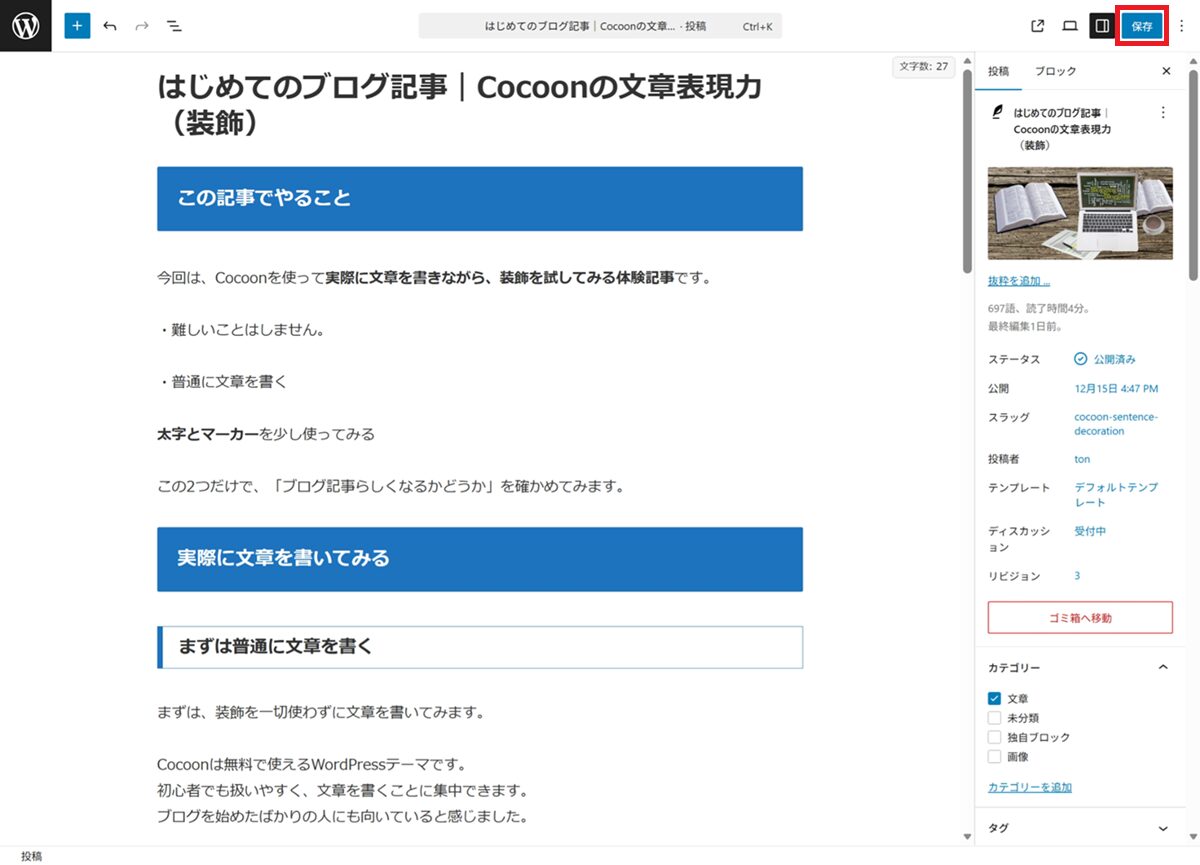Toggle the settings sidebar panel icon
Image resolution: width=1200 pixels, height=865 pixels.
[x=1102, y=26]
